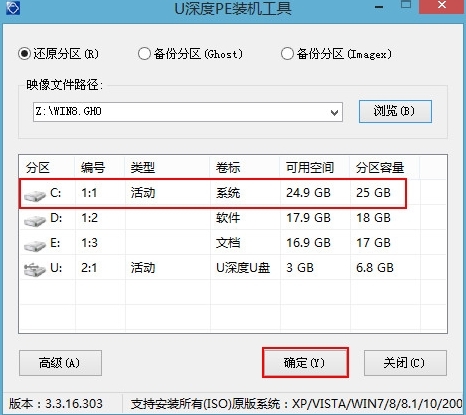Click the U: USB drive icon
Screen dimensions: 466x415
coord(35,269)
